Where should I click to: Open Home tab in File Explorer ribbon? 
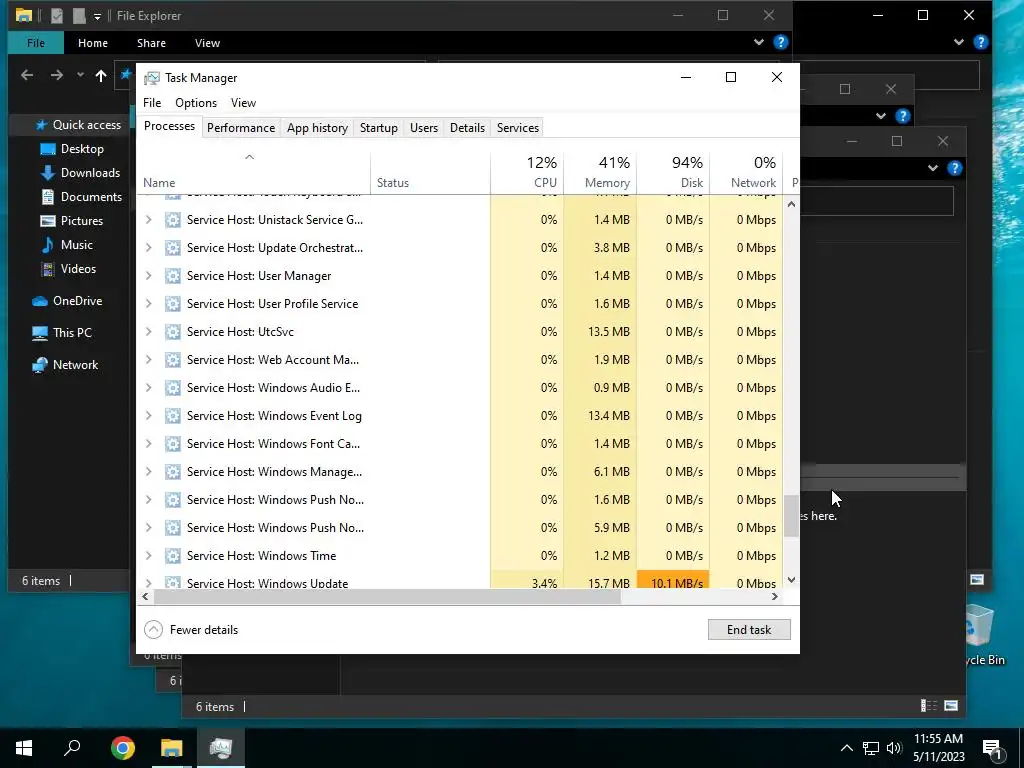tap(93, 43)
